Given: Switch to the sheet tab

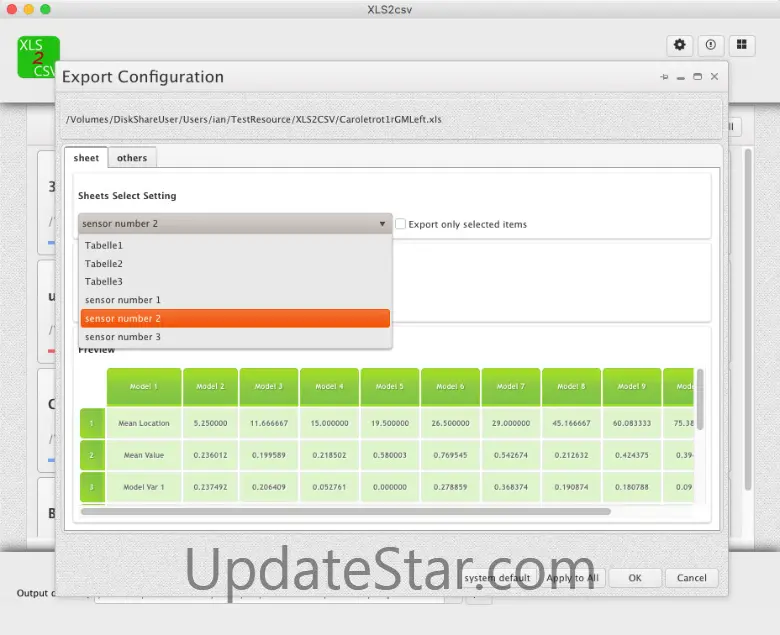Looking at the screenshot, I should point(86,158).
